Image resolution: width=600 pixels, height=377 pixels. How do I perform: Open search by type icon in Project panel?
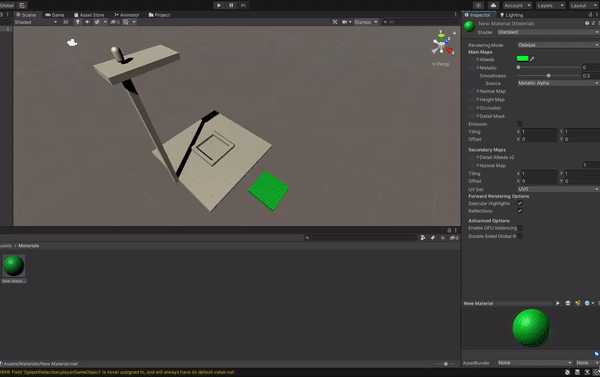point(423,238)
